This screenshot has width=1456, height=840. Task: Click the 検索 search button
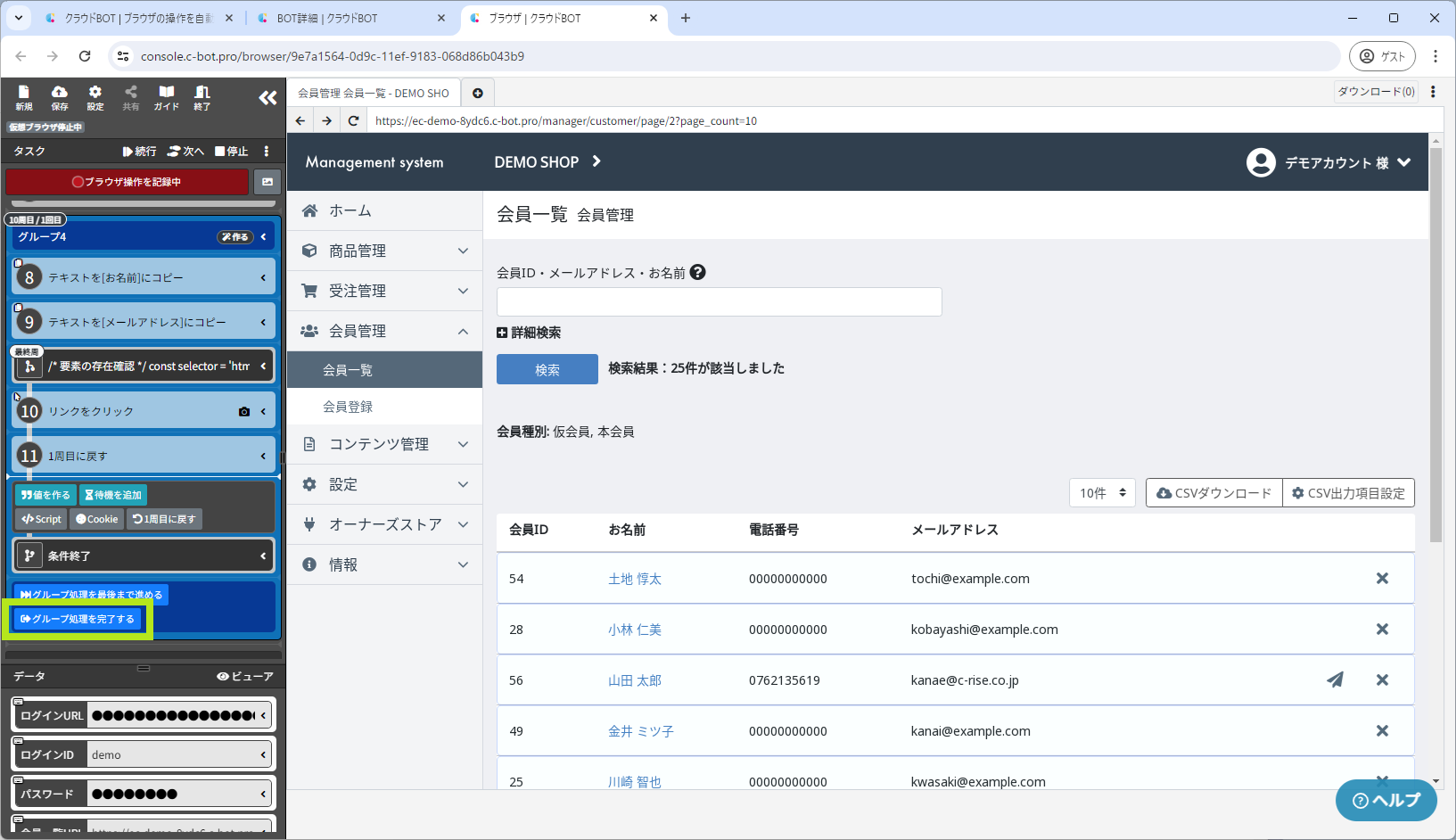(547, 369)
